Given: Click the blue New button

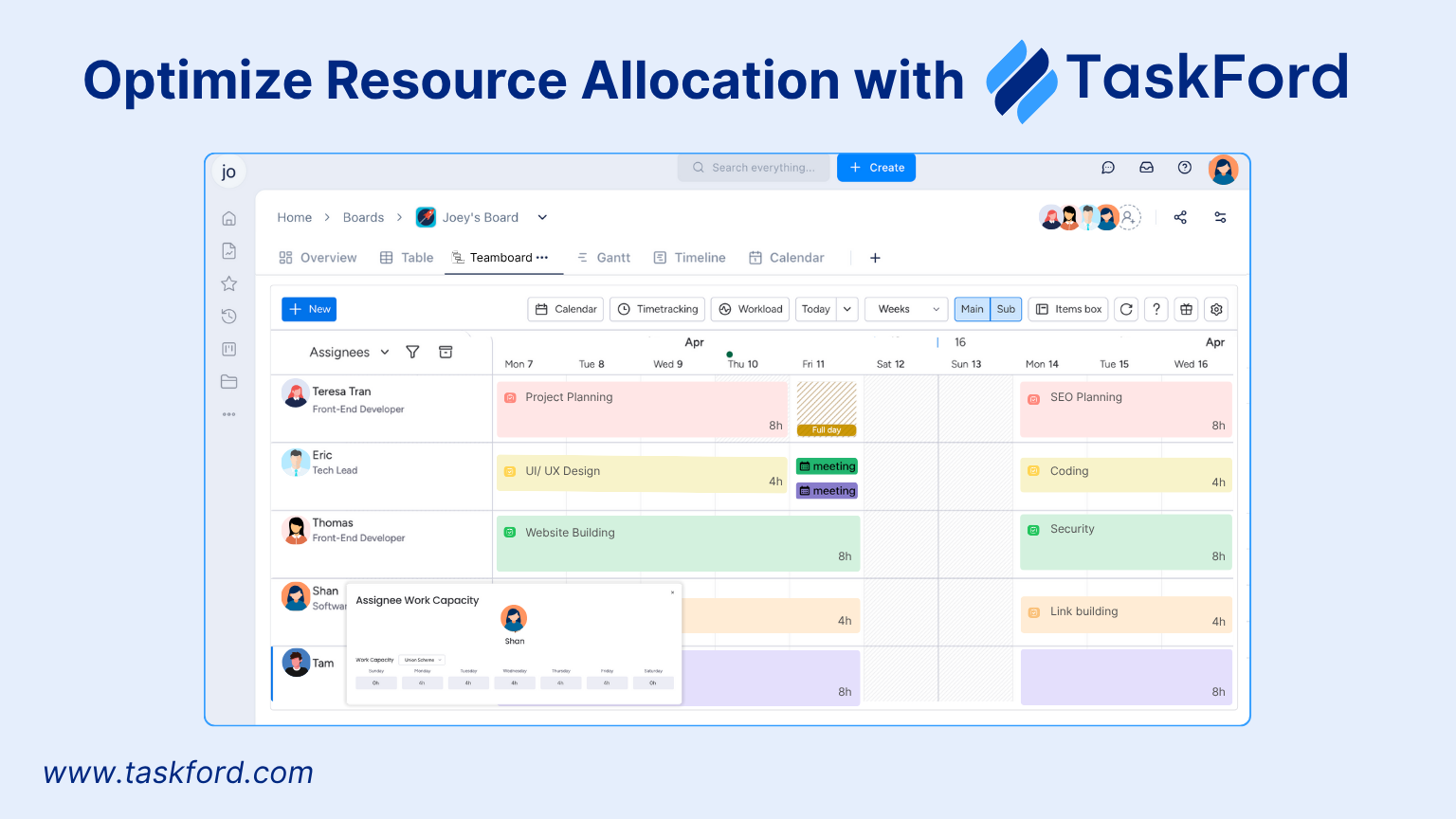Looking at the screenshot, I should 309,309.
